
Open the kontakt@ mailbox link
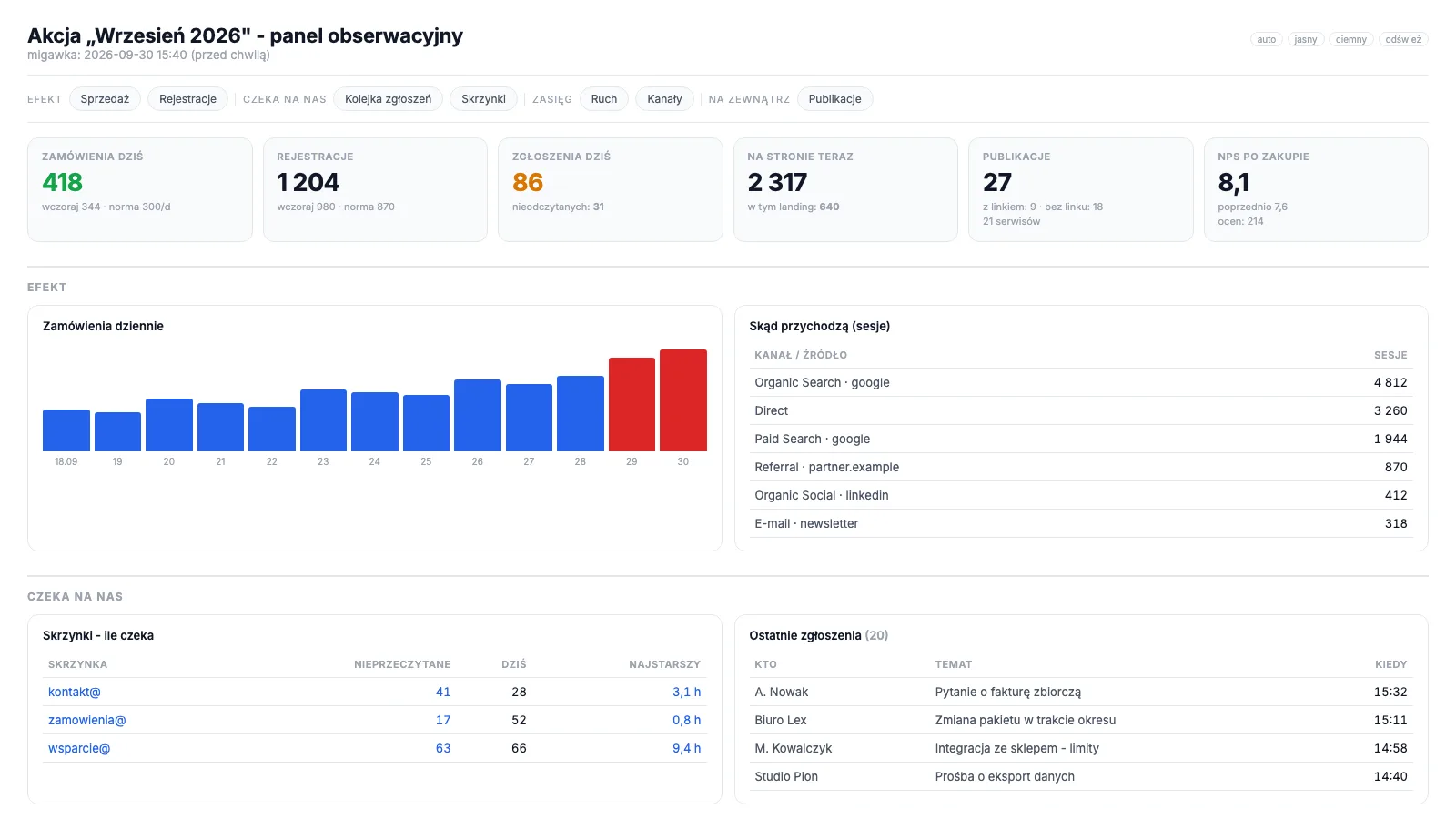tap(75, 692)
